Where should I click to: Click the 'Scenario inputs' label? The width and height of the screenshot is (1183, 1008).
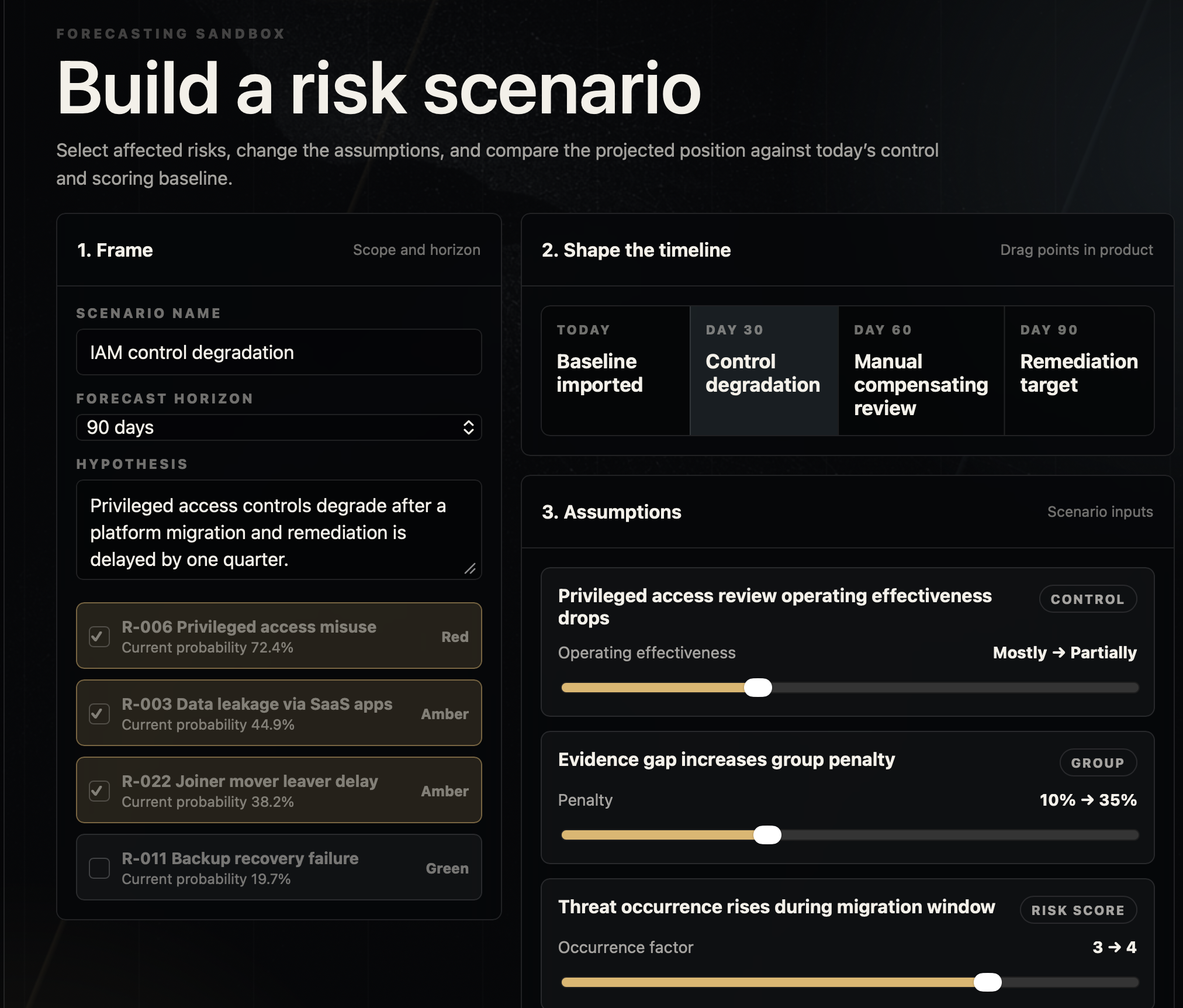[1100, 512]
